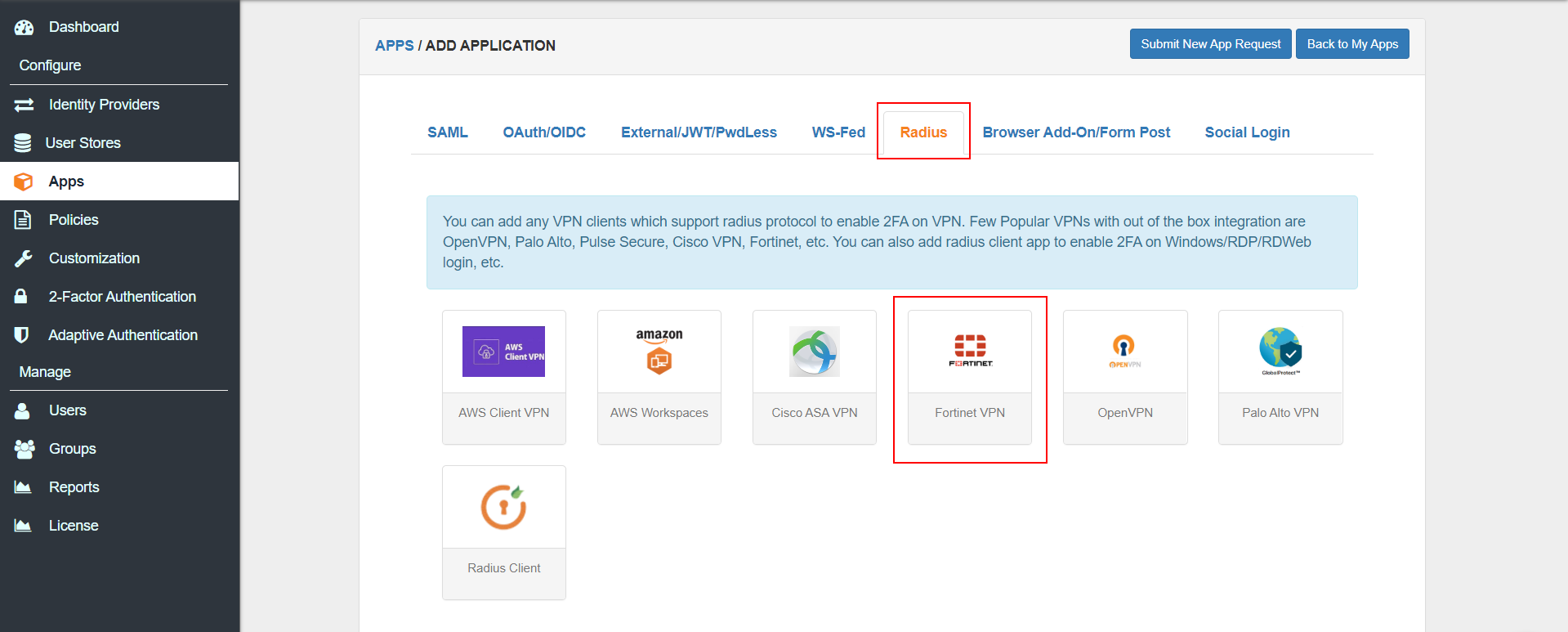Select the Fortinet VPN logo

point(970,352)
